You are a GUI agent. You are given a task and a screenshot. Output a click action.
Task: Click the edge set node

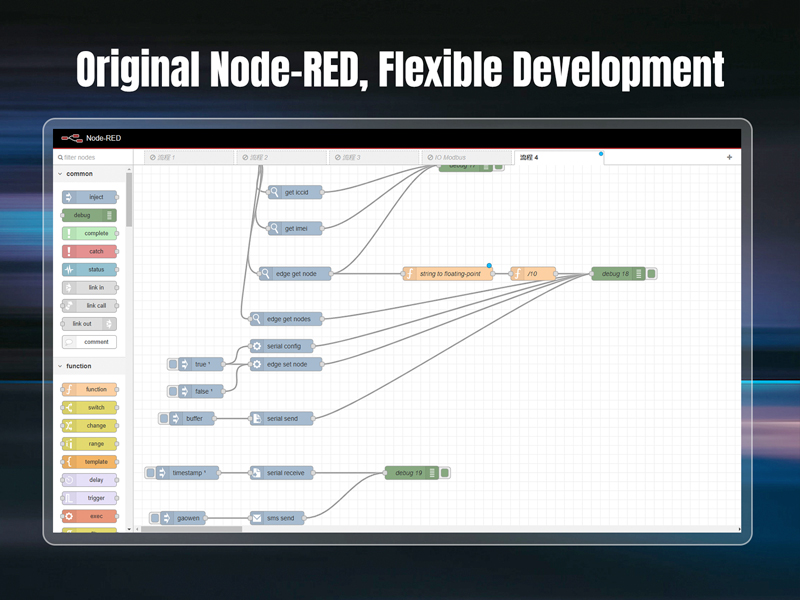pos(286,364)
